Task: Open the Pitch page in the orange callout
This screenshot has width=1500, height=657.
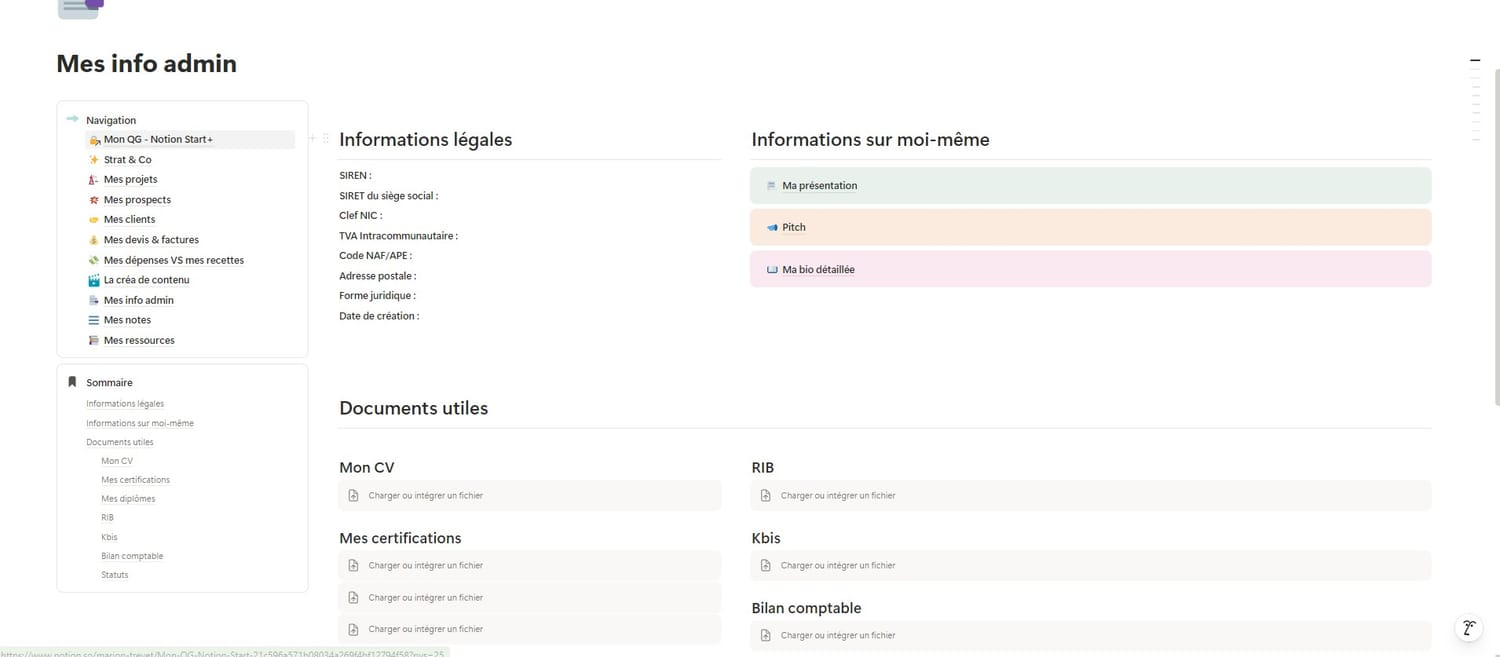Action: (x=794, y=228)
